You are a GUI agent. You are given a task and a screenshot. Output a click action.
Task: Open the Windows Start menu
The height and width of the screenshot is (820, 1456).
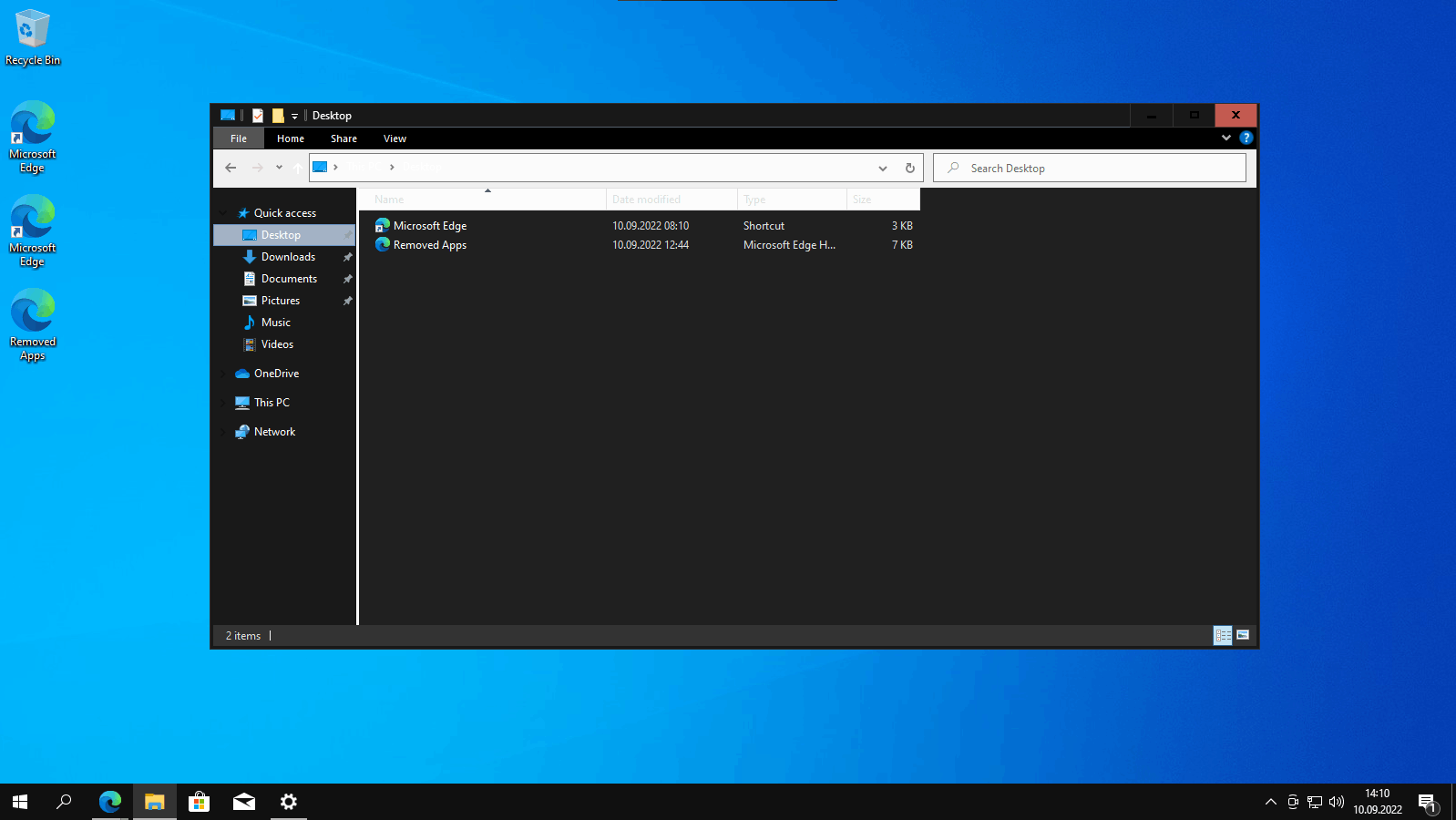pos(20,802)
